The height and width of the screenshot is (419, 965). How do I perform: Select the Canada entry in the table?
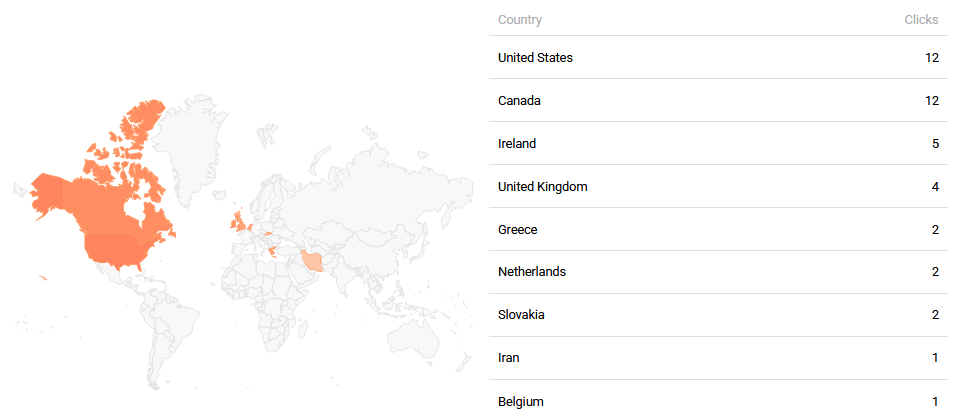[520, 101]
